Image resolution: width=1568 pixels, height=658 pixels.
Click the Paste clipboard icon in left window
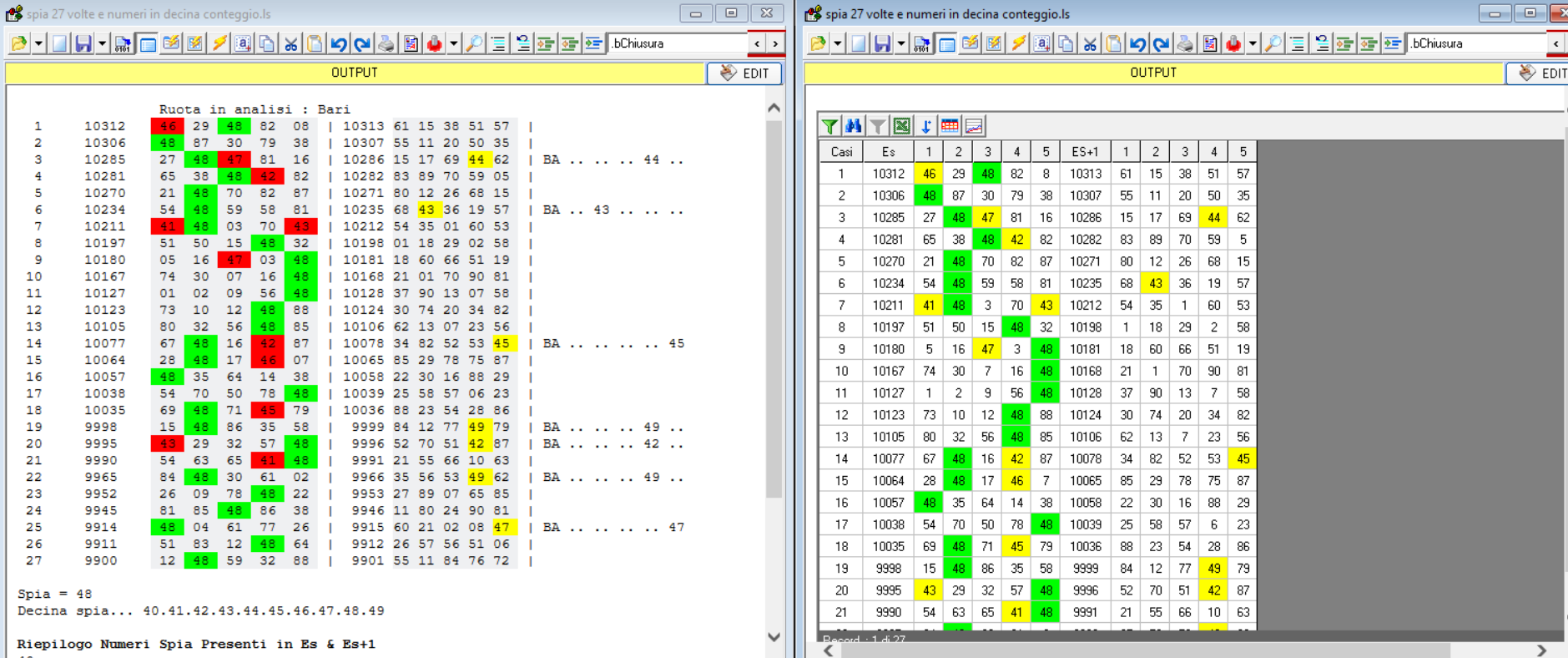click(x=315, y=43)
